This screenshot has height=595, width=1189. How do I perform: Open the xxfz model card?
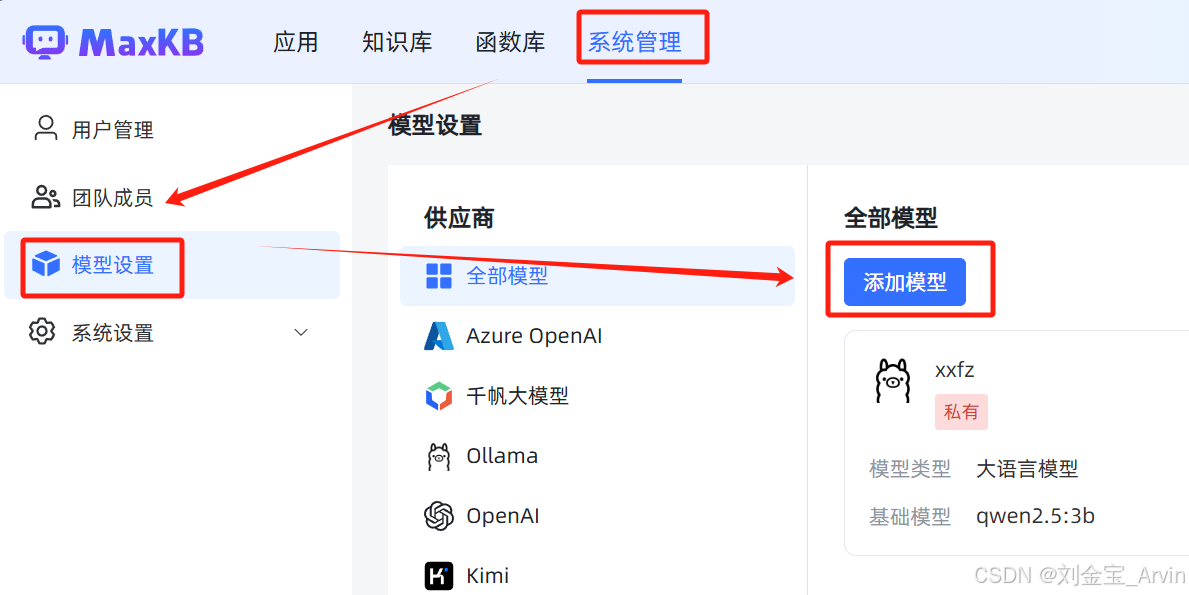1016,443
